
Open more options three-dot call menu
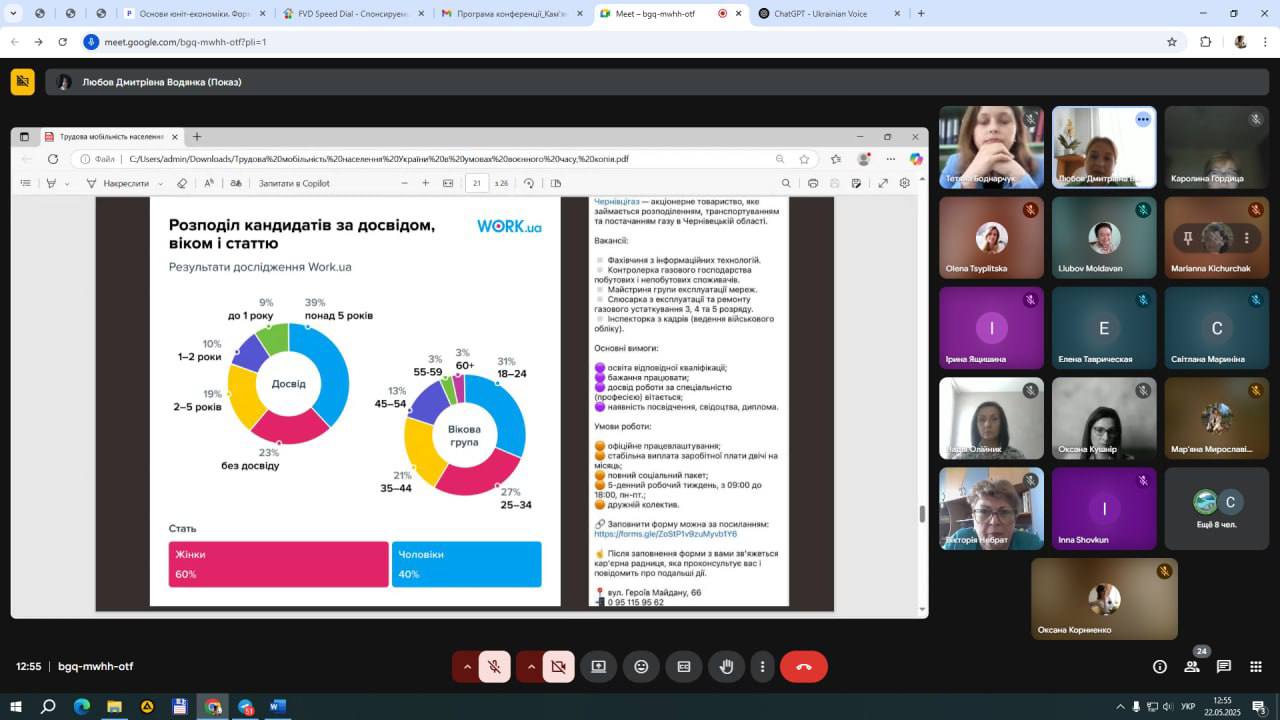pyautogui.click(x=763, y=666)
